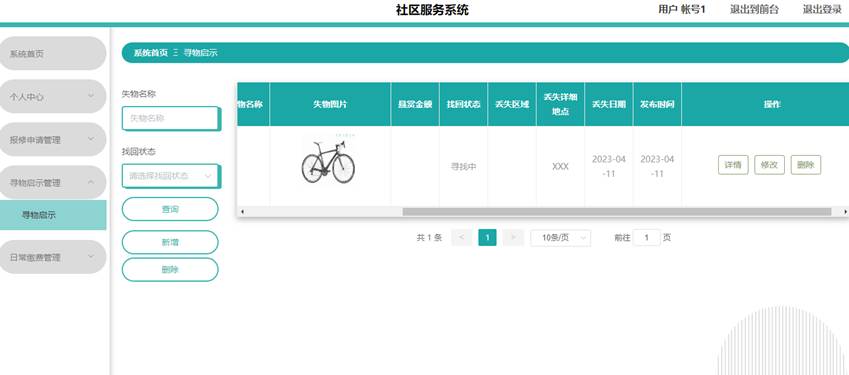Screen dimensions: 849x375
Task: Click 系统首页 in the breadcrumb
Action: point(151,52)
